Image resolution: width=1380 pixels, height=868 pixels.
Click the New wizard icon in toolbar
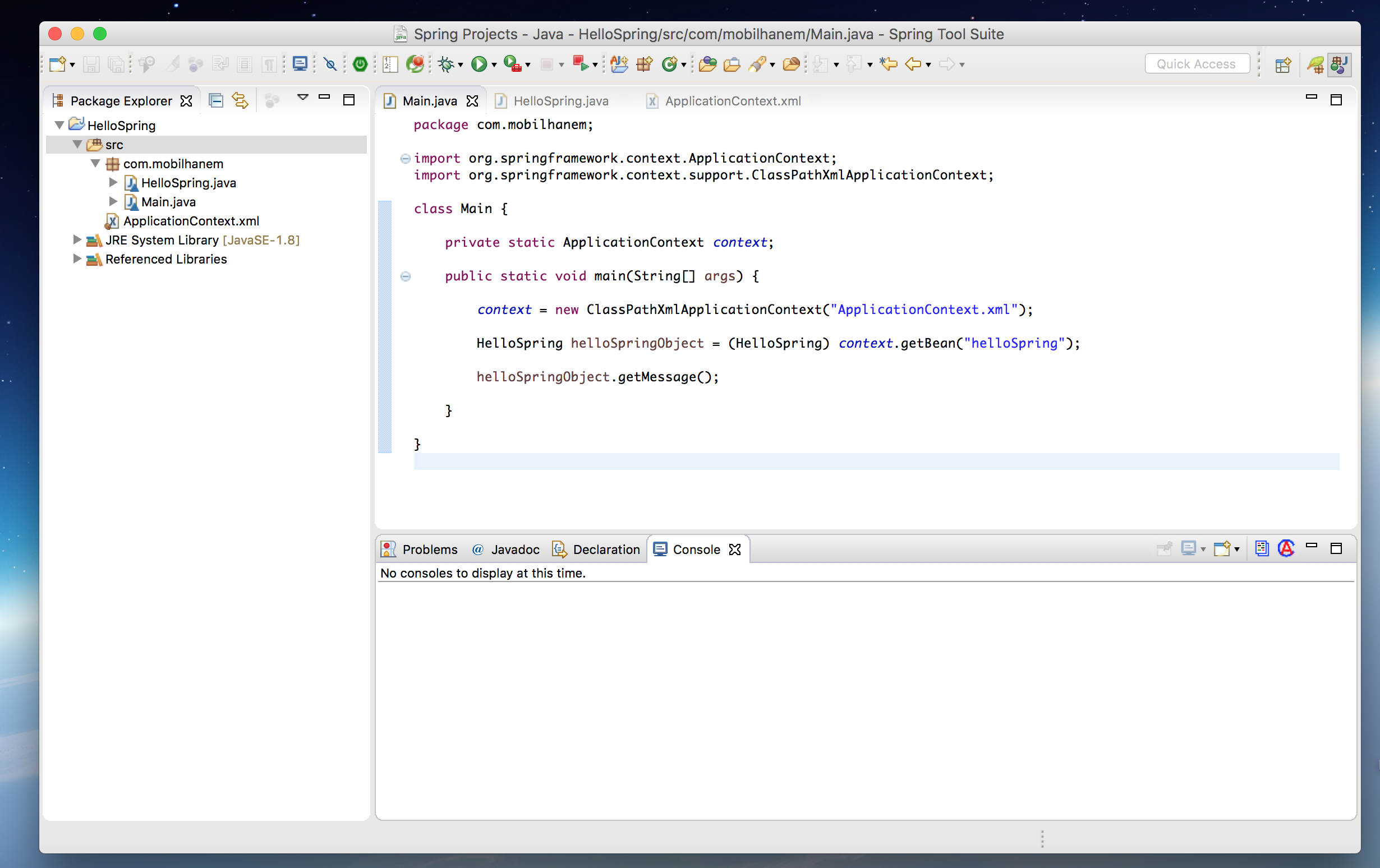tap(57, 64)
